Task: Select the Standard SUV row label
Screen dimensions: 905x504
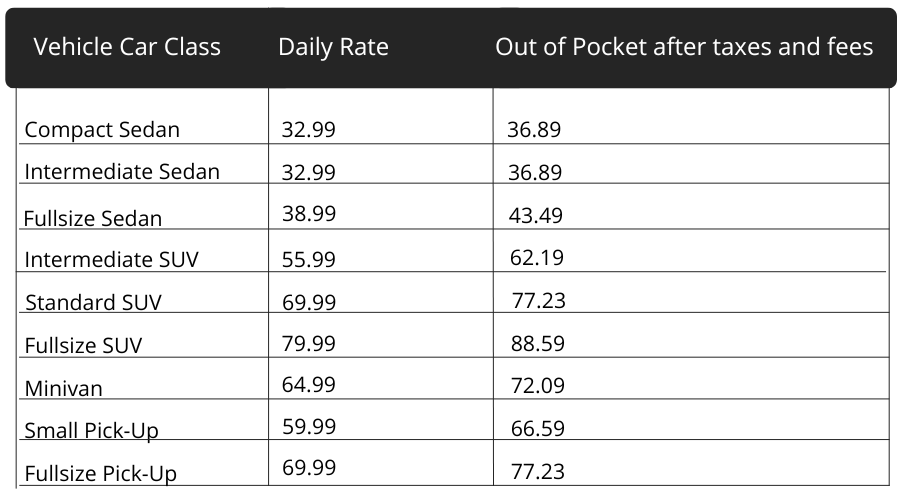Action: [93, 302]
